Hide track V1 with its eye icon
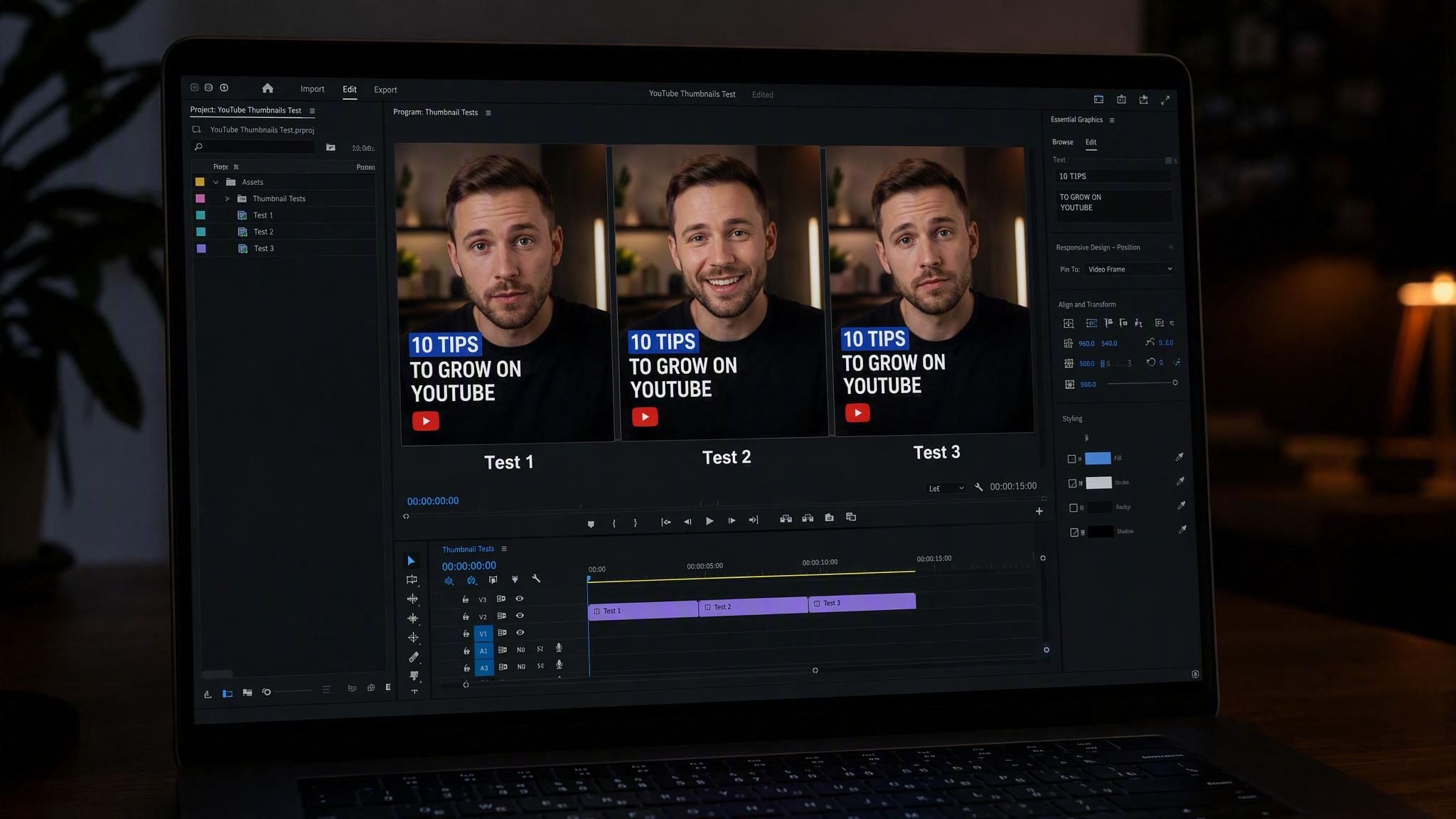Image resolution: width=1456 pixels, height=819 pixels. [x=520, y=633]
